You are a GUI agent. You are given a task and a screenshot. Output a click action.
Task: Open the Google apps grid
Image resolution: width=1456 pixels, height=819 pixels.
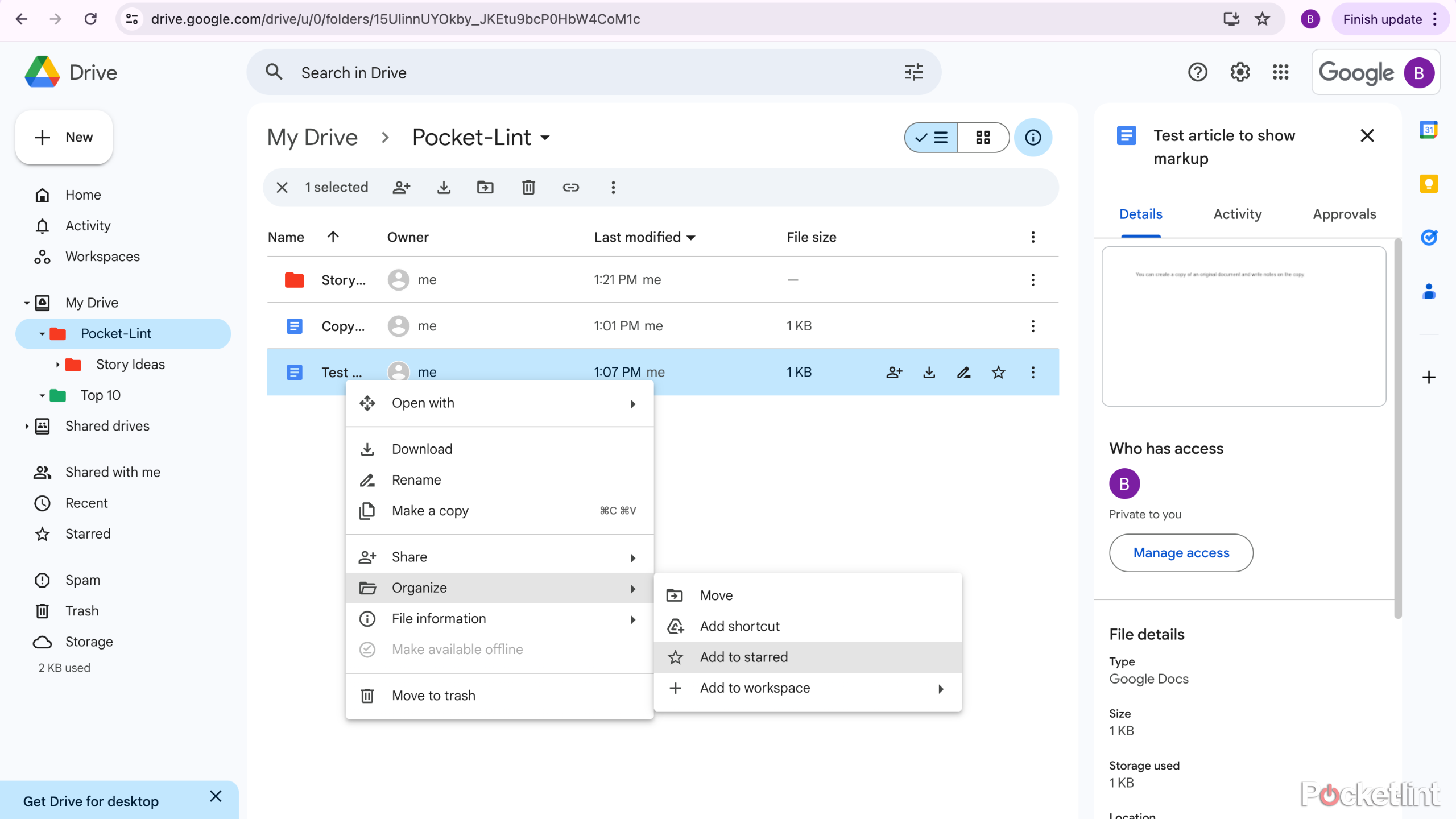[1280, 72]
